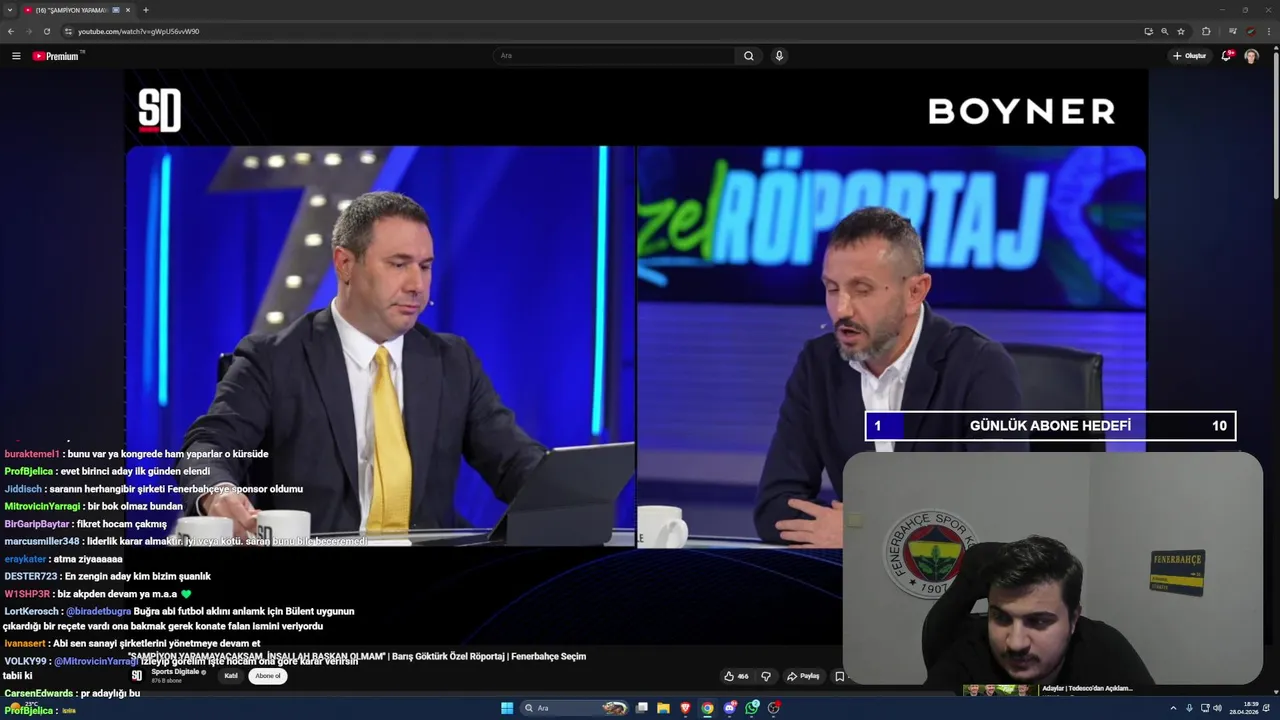Like the video with thumbs up
The height and width of the screenshot is (720, 1280).
736,676
